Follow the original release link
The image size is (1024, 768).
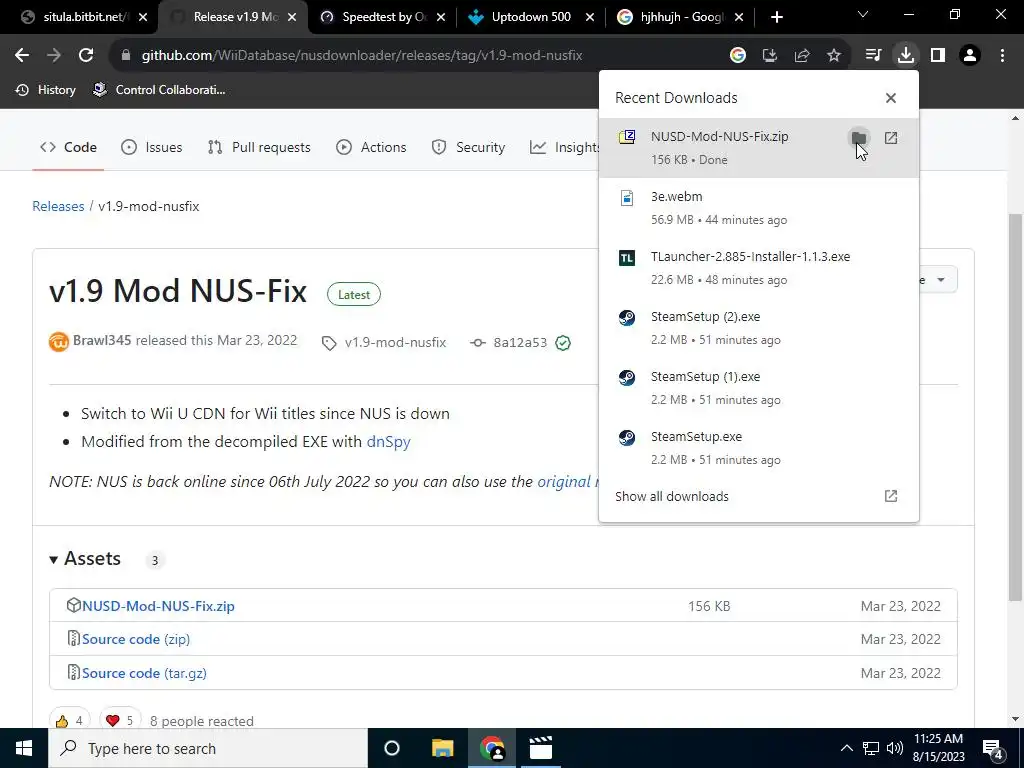(x=567, y=482)
